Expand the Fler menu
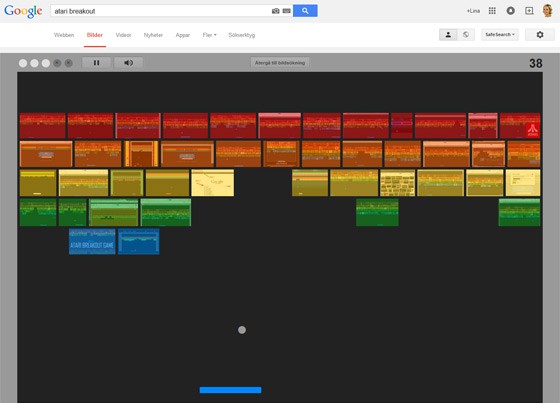 coord(210,35)
